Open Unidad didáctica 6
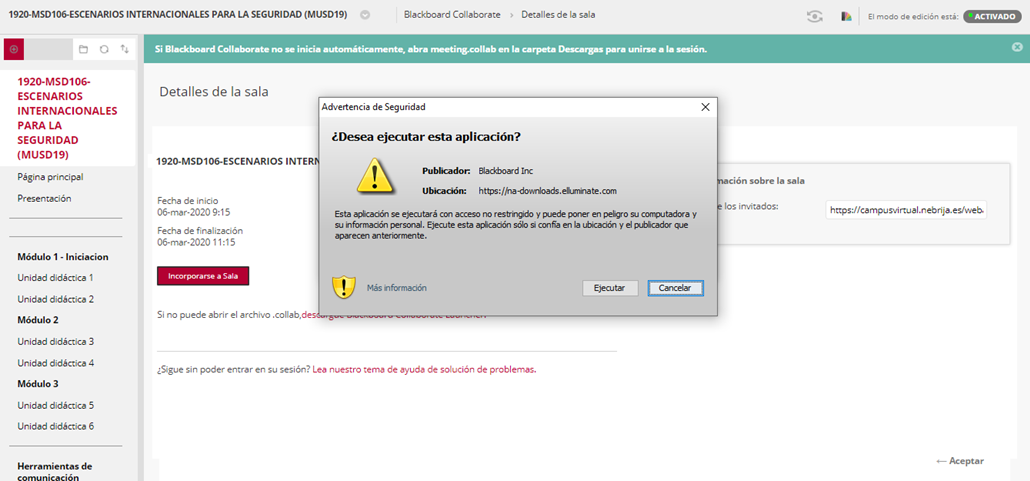Screen dimensions: 1030x481 pyautogui.click(x=56, y=426)
